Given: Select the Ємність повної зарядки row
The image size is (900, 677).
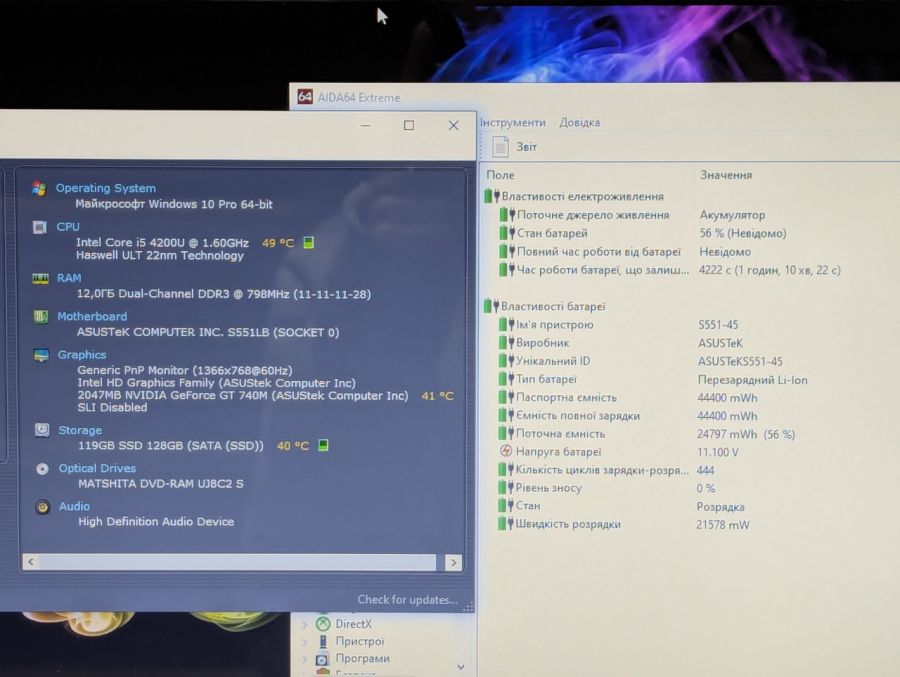Looking at the screenshot, I should [x=627, y=416].
